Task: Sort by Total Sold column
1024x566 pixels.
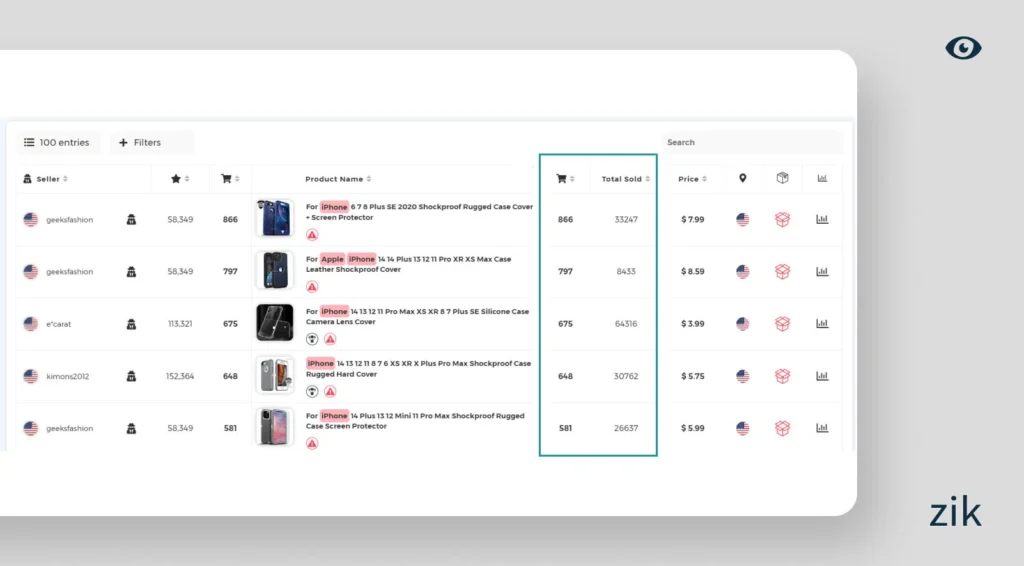Action: click(626, 179)
